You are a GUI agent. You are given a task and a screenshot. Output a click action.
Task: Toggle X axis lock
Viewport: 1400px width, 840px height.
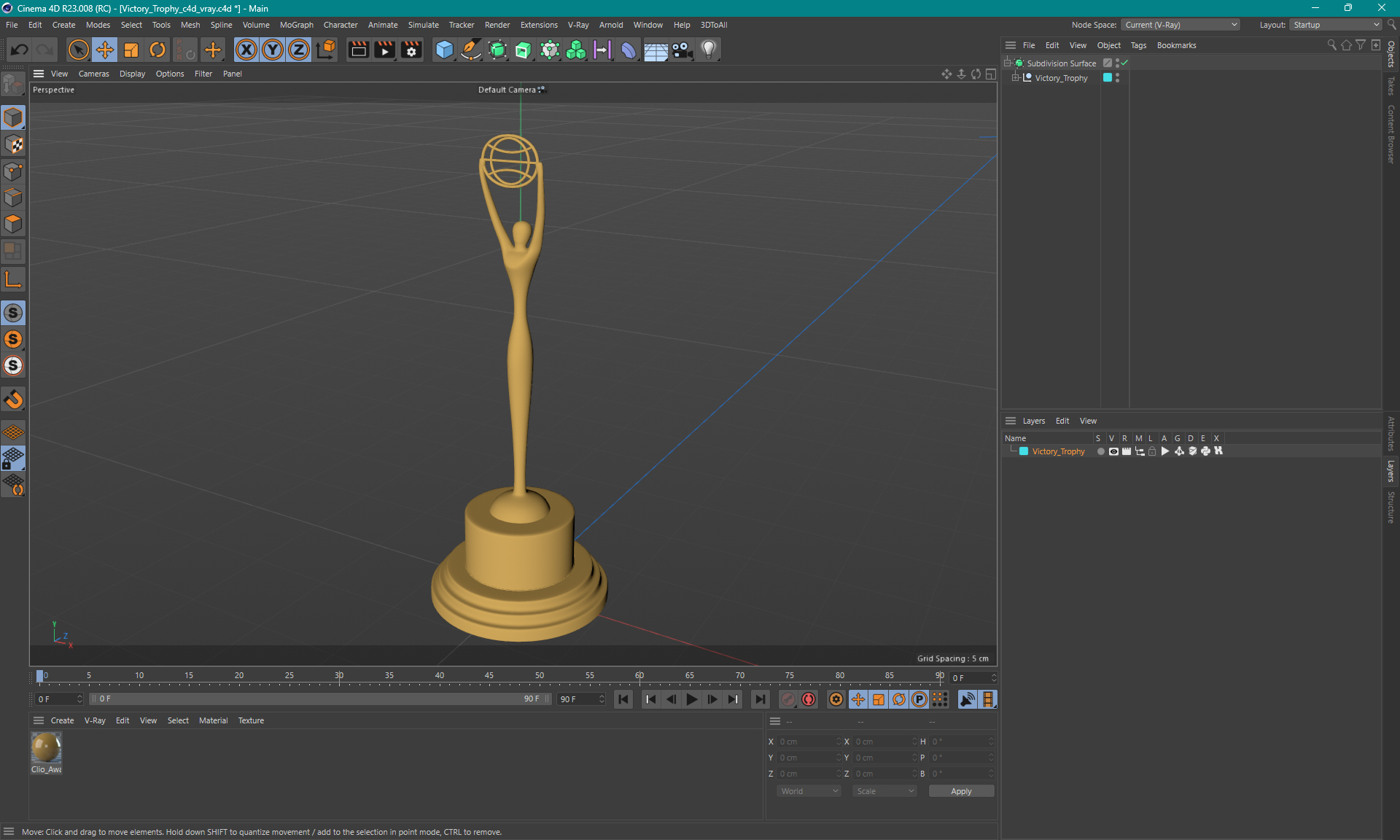246,50
